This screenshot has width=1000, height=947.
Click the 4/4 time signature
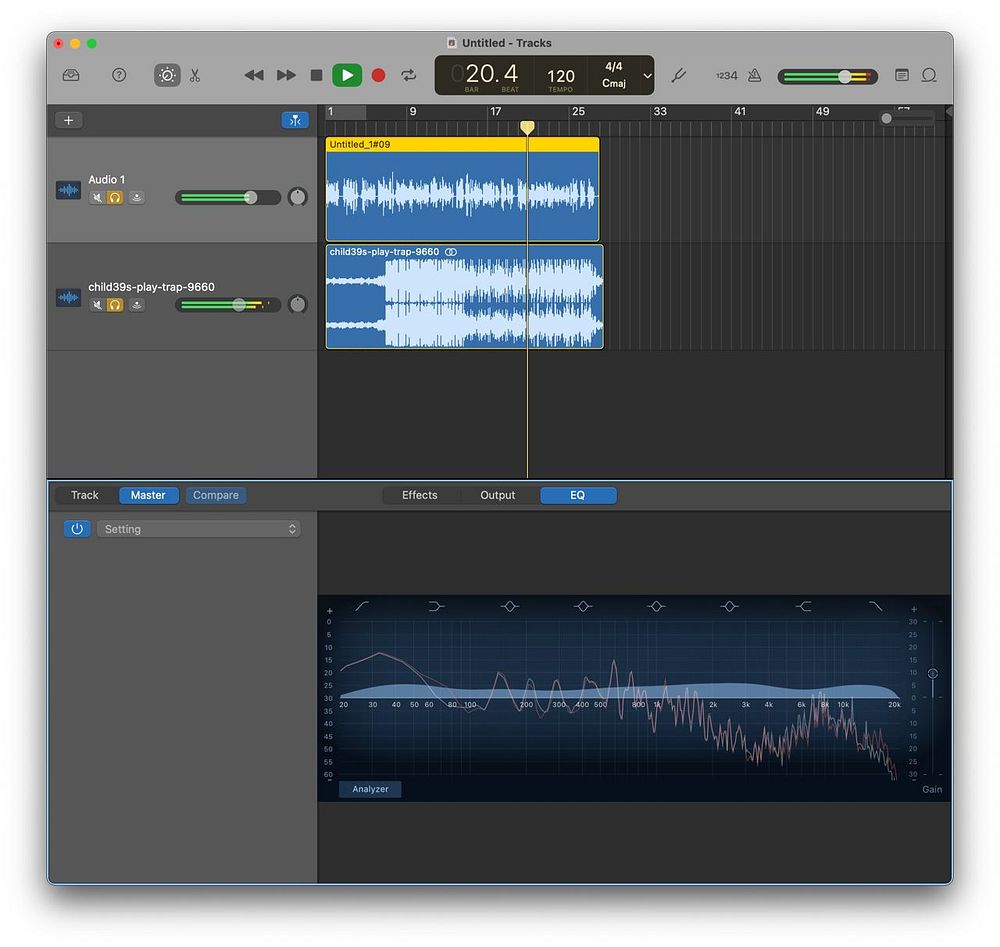click(614, 66)
